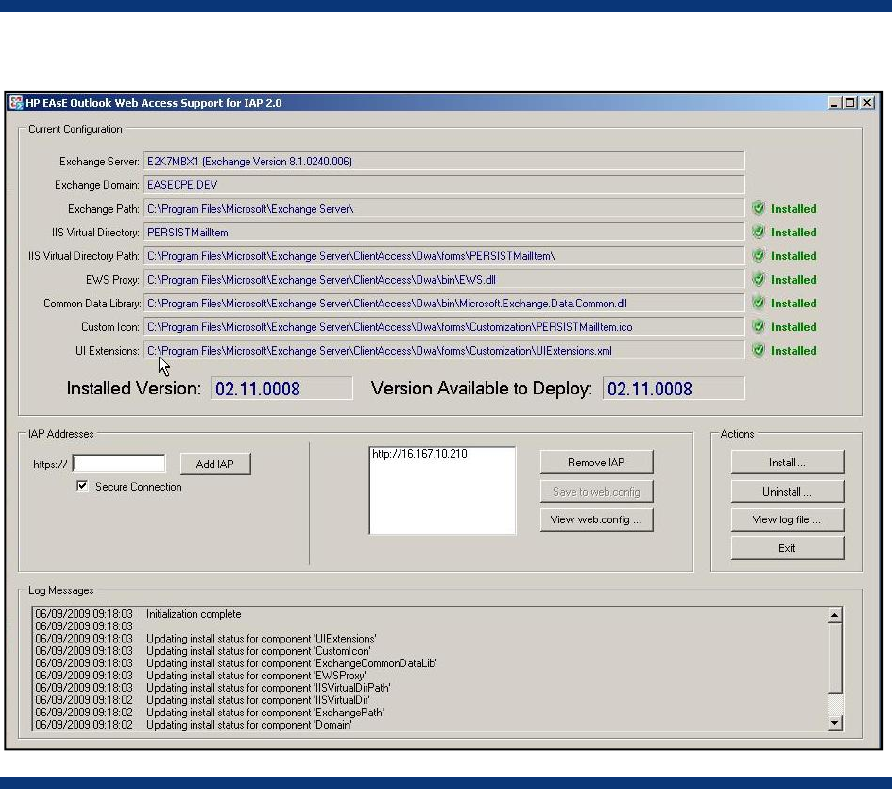Click the shield icon beside Exchange Path

tap(758, 208)
